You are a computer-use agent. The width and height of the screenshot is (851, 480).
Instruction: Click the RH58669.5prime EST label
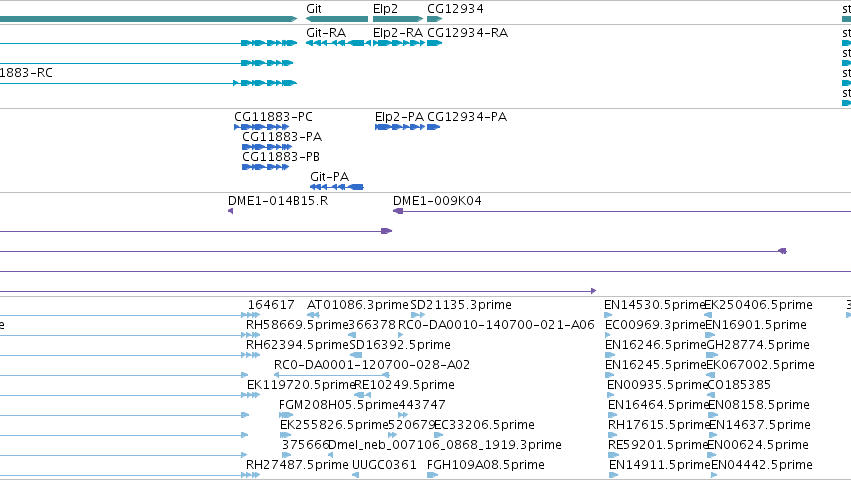click(297, 325)
